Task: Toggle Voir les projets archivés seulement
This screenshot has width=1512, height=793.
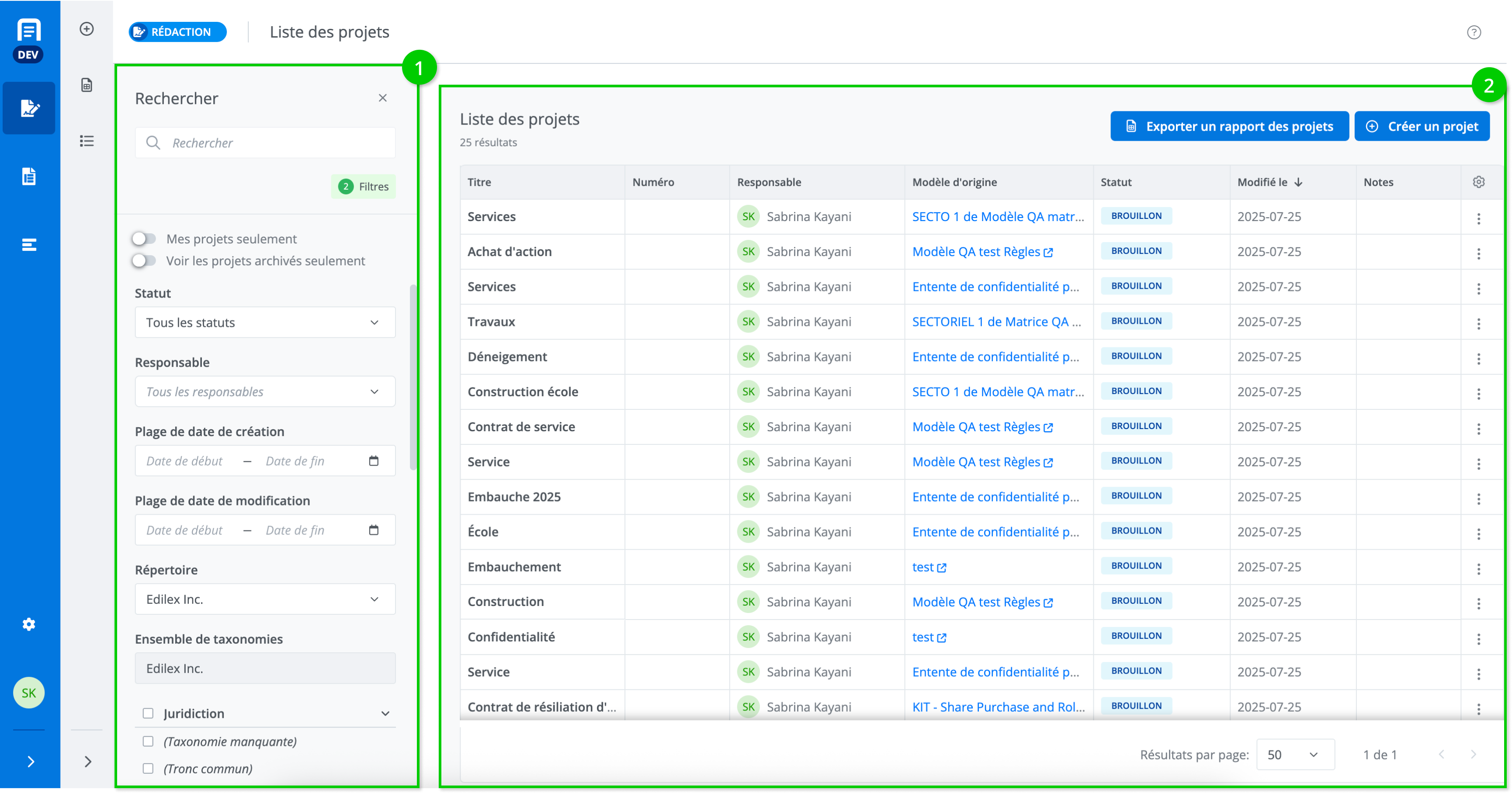Action: (144, 260)
